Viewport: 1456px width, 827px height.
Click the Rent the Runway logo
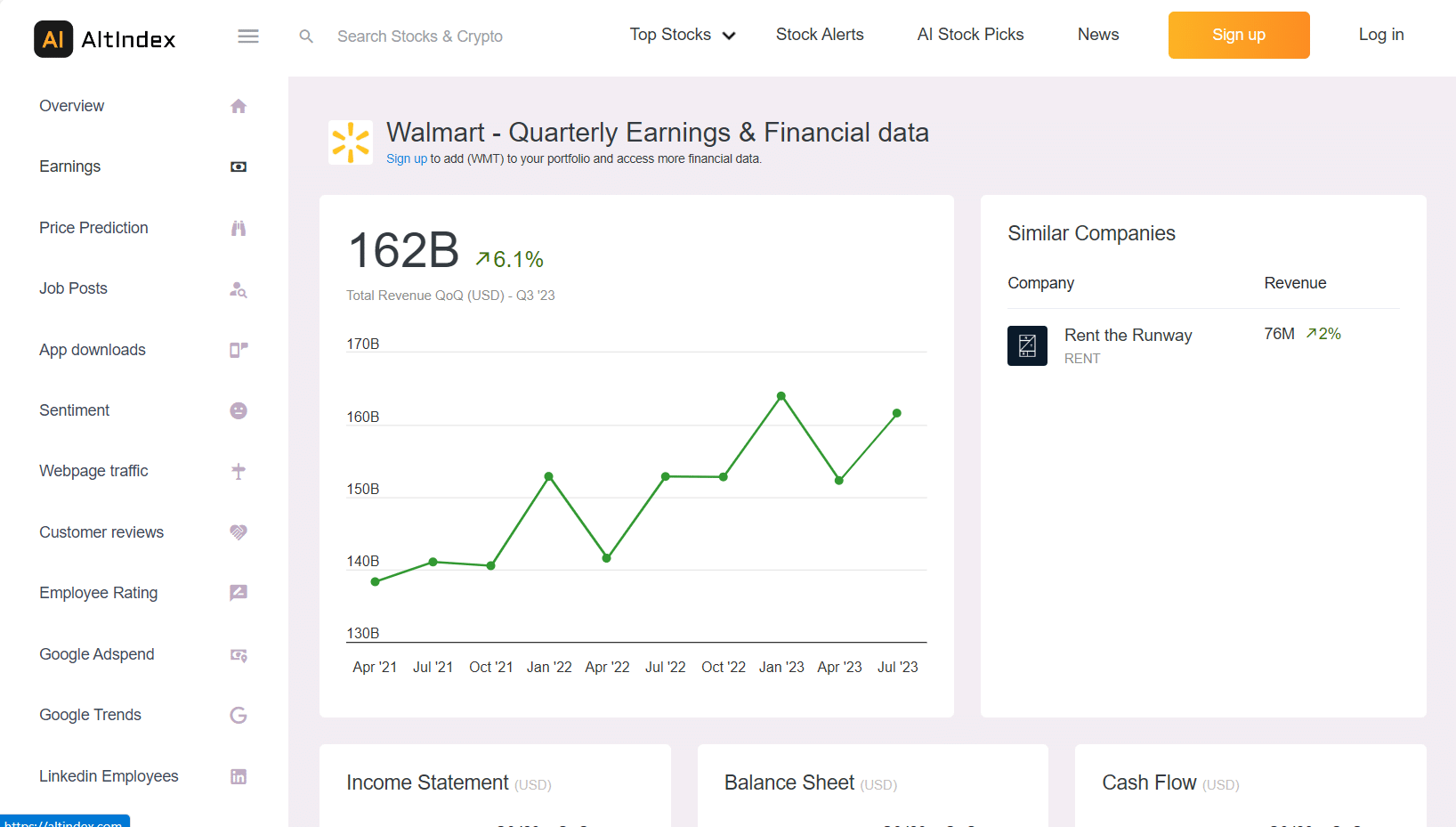pos(1027,345)
